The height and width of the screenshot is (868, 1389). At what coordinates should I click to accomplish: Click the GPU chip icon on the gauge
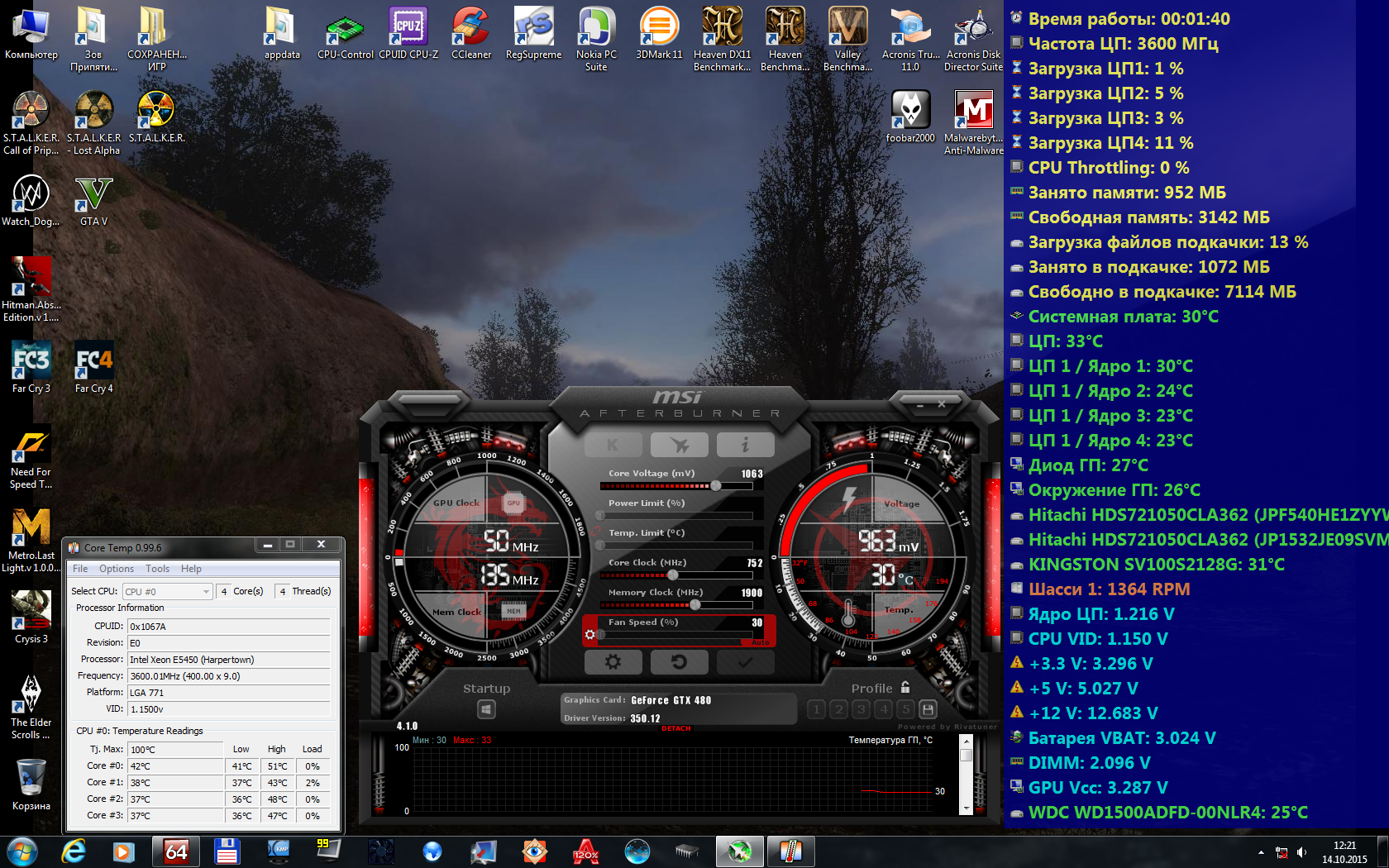click(513, 503)
